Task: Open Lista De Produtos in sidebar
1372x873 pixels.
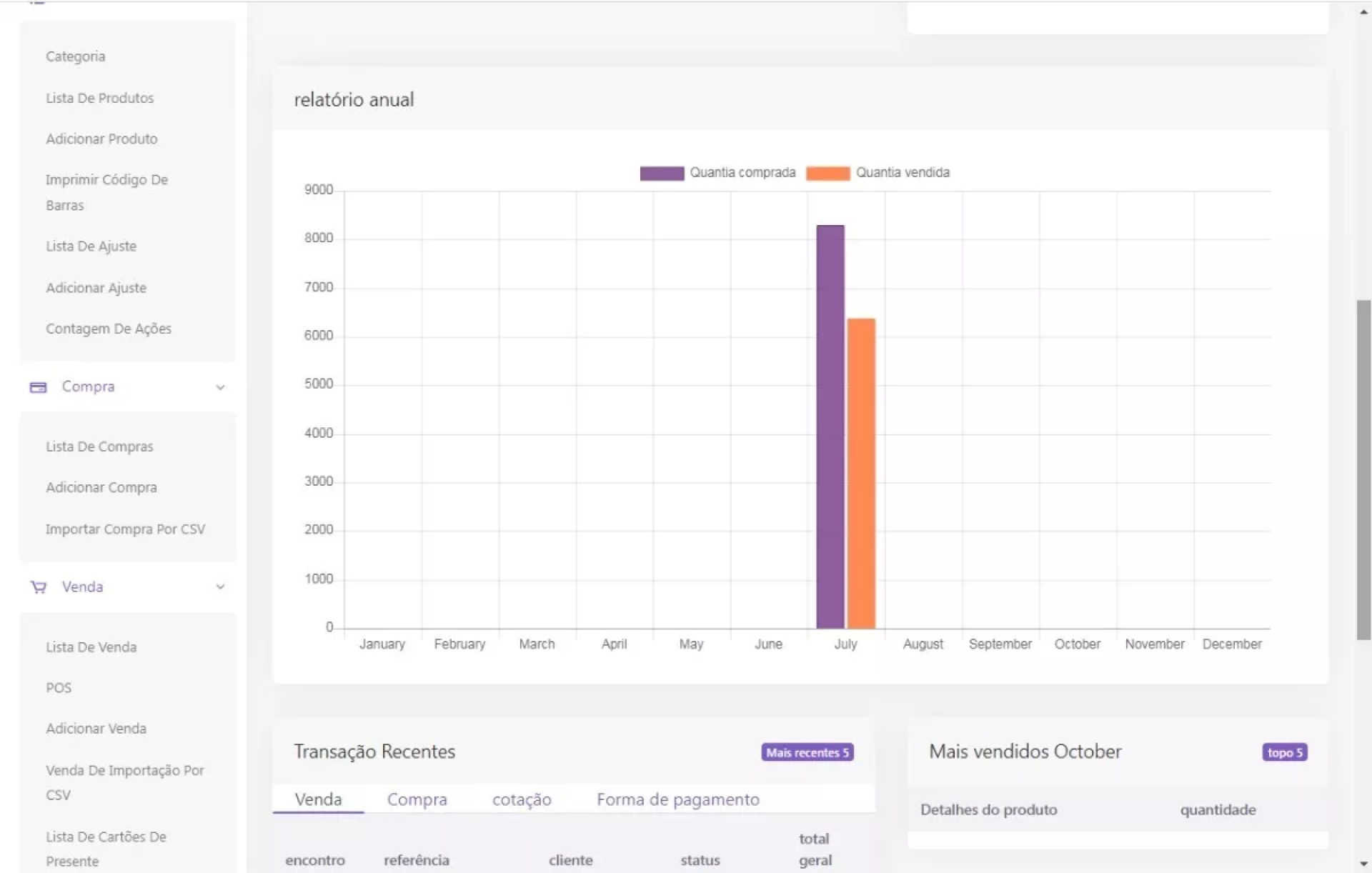Action: coord(99,98)
